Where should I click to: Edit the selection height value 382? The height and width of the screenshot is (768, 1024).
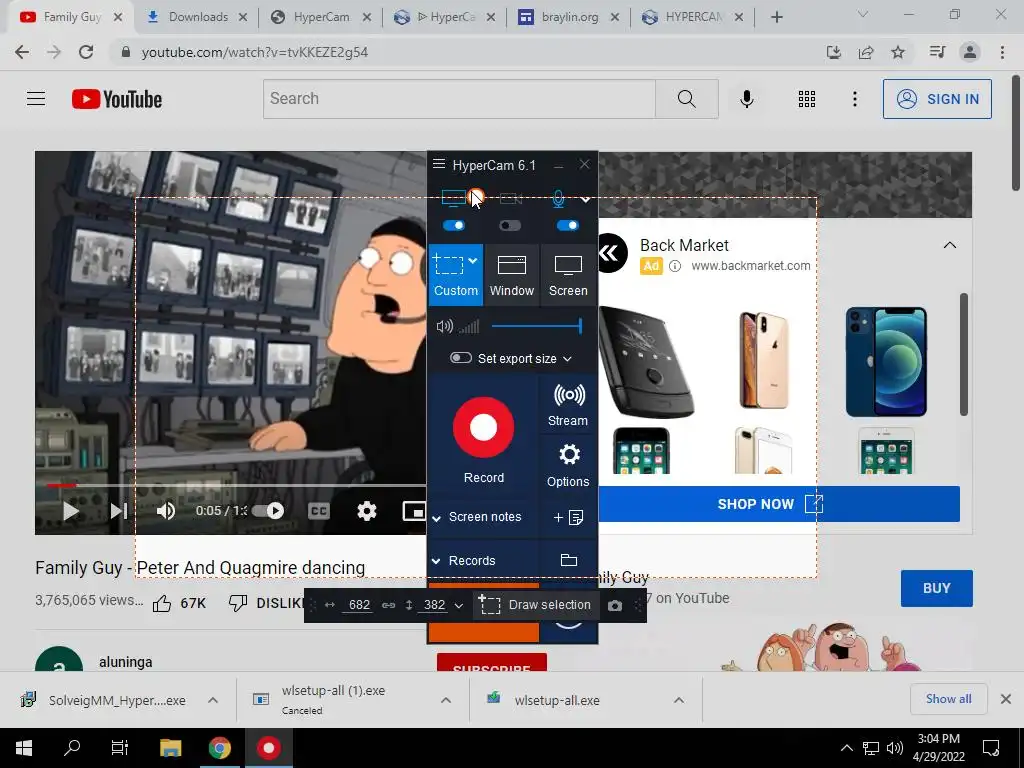(x=434, y=605)
